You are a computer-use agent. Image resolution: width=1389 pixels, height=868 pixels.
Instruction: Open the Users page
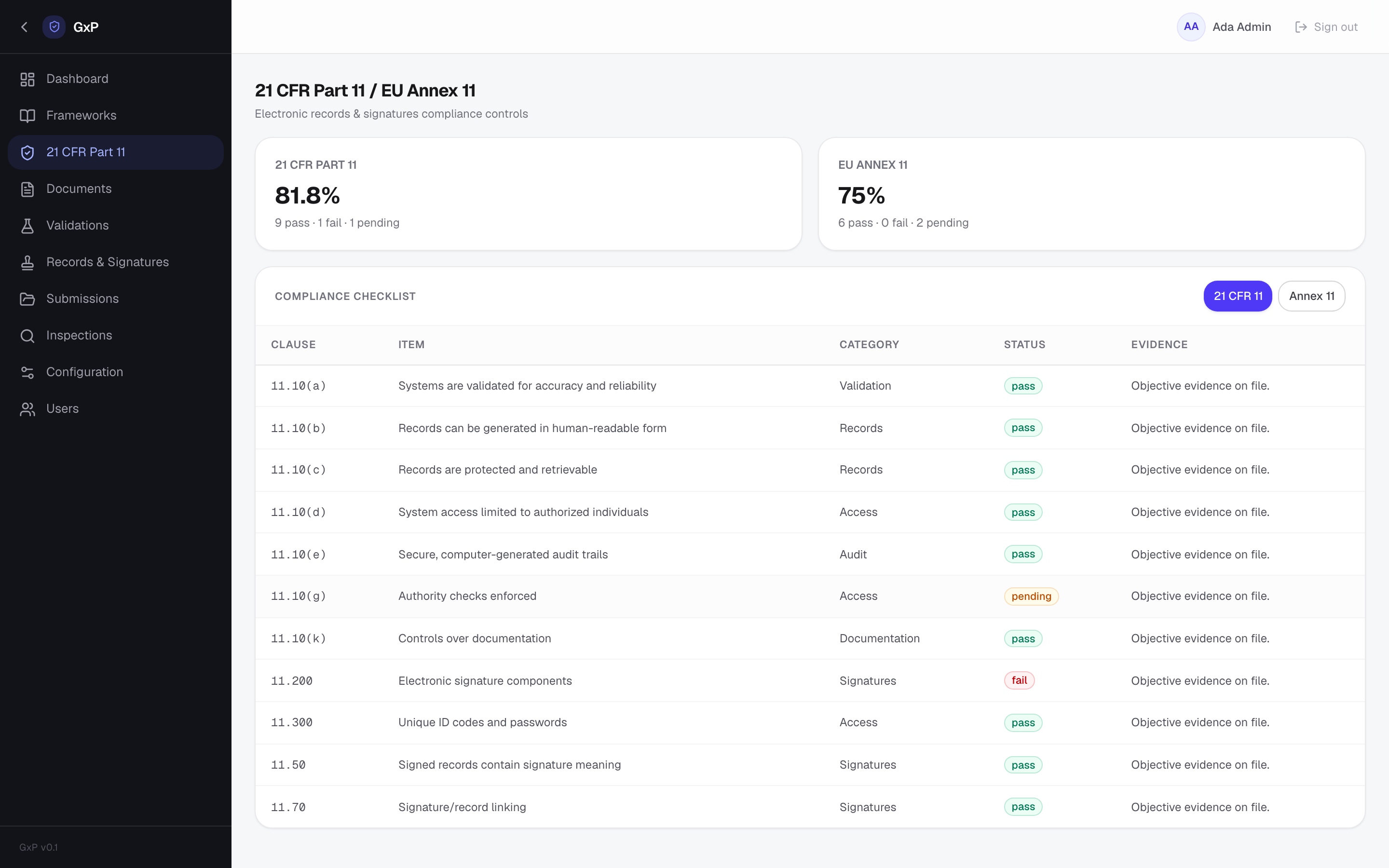pyautogui.click(x=115, y=409)
